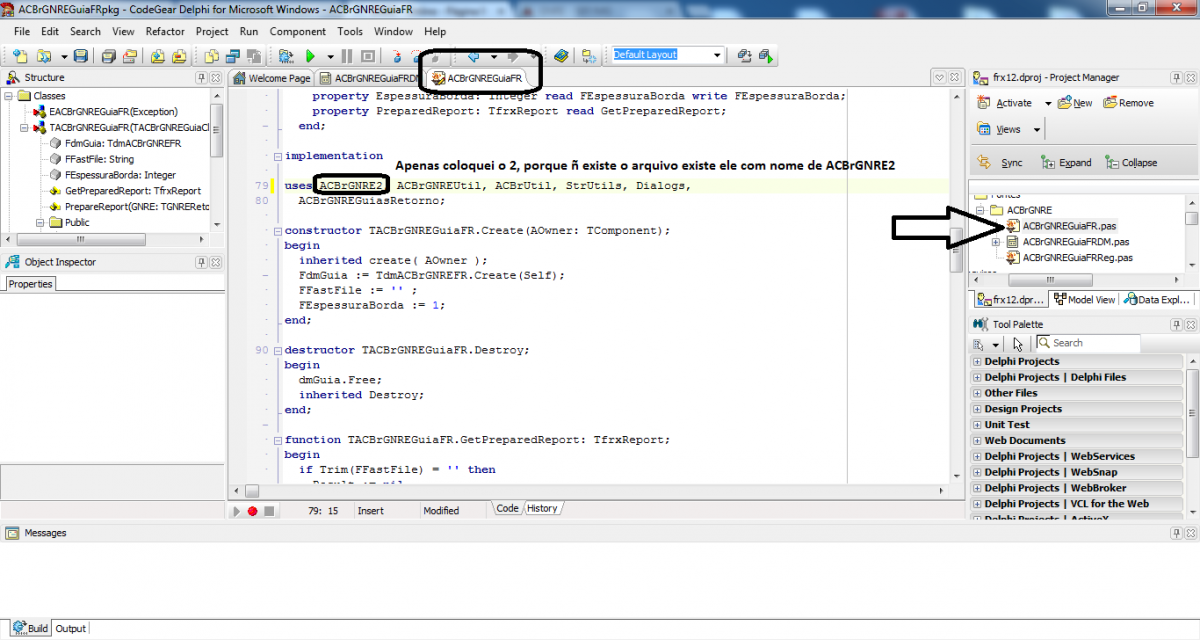Collapse the TACBrGNREGuiaFR class node
This screenshot has width=1200, height=640.
coord(25,128)
